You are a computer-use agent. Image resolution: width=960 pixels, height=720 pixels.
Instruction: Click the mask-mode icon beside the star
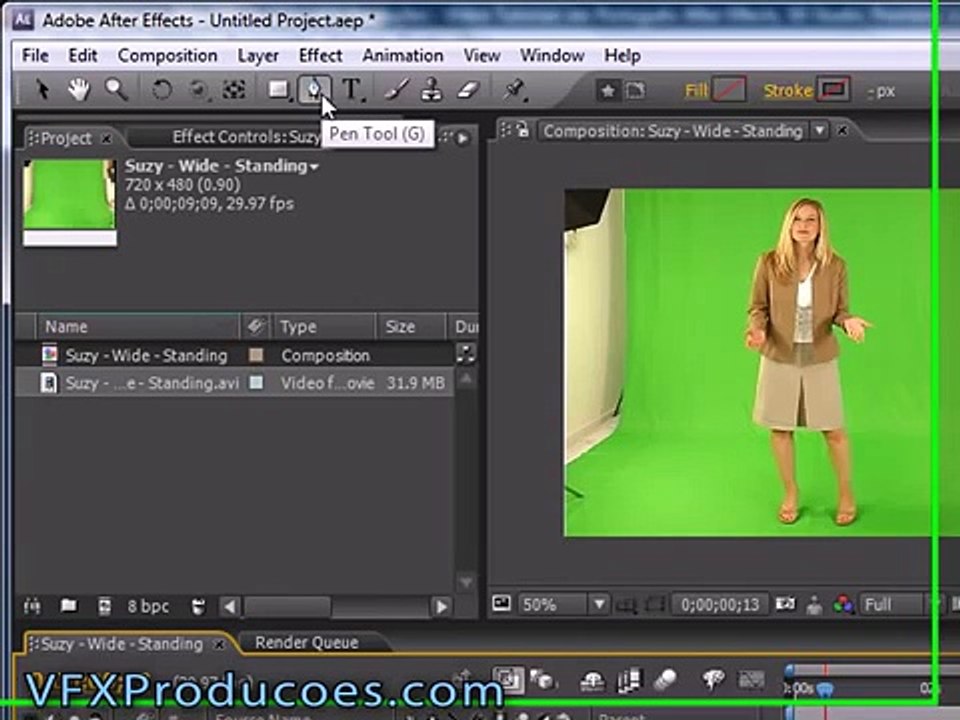pyautogui.click(x=636, y=91)
